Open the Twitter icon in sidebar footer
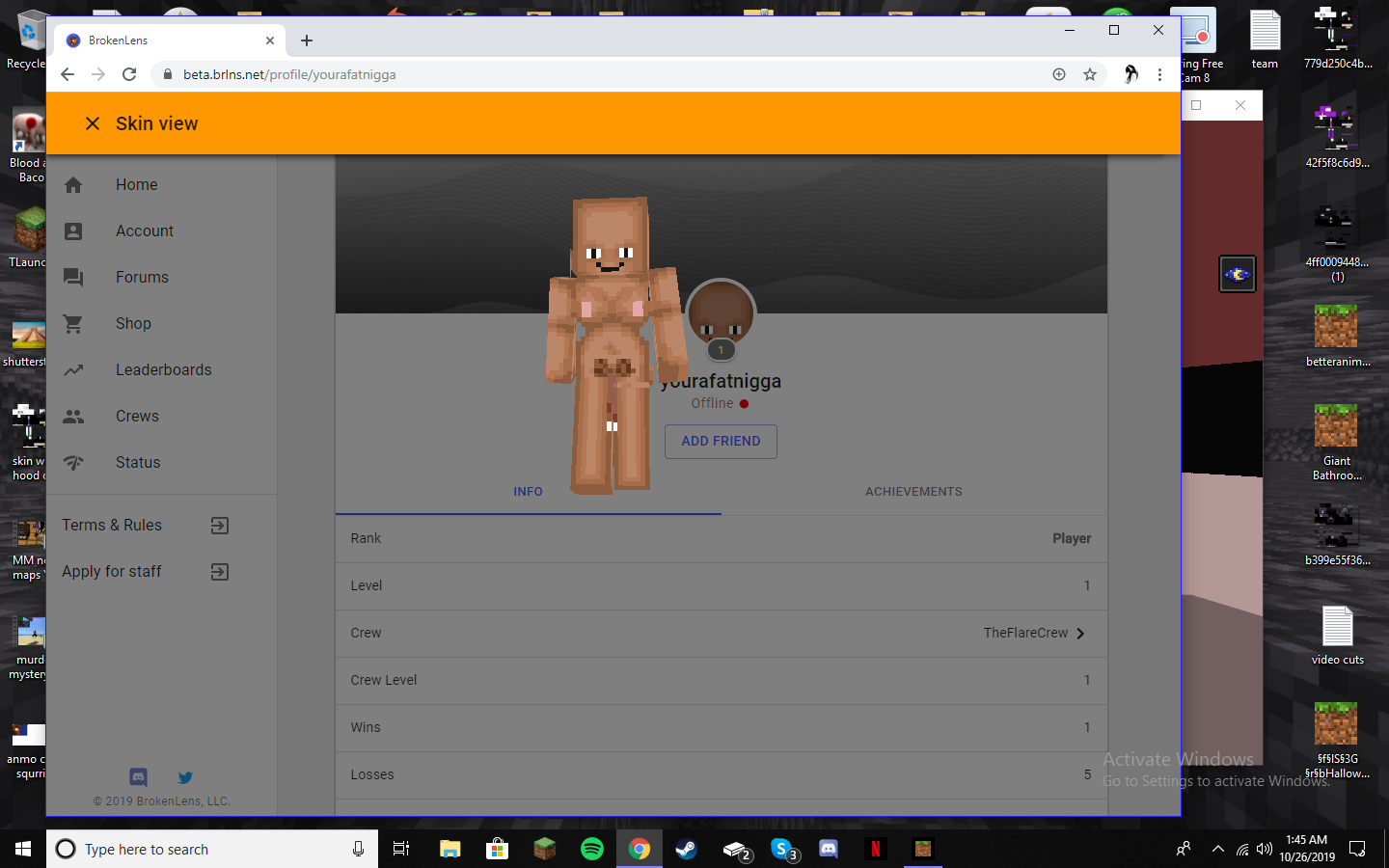1389x868 pixels. (185, 777)
